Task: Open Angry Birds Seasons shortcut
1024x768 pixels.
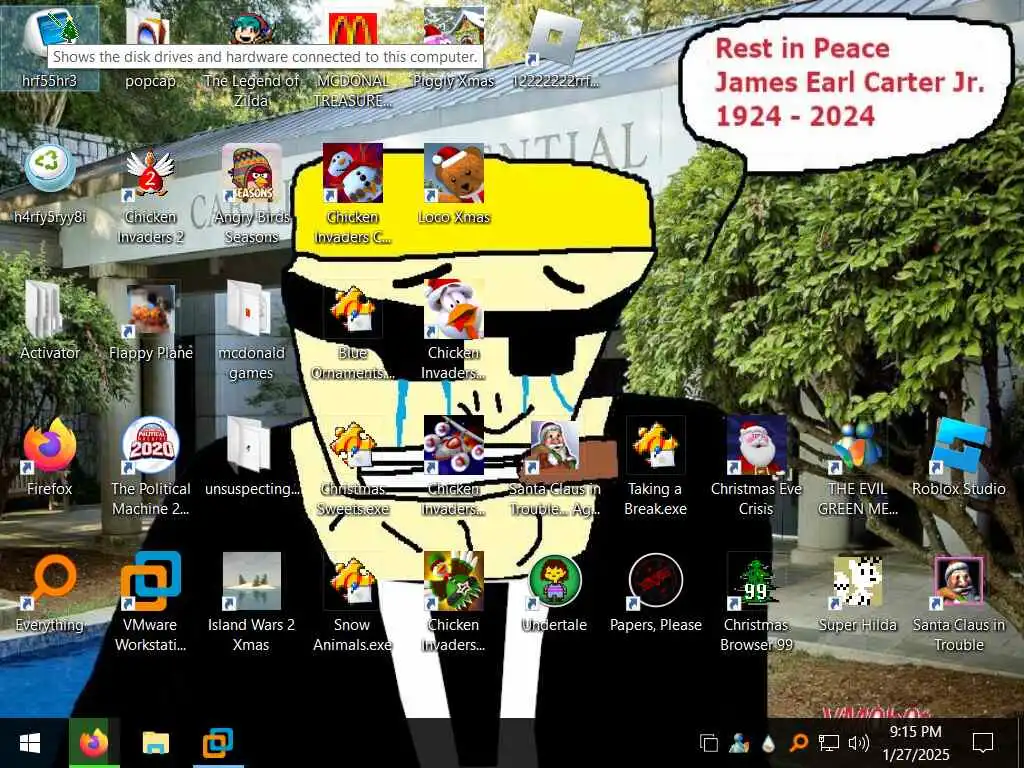Action: tap(251, 195)
